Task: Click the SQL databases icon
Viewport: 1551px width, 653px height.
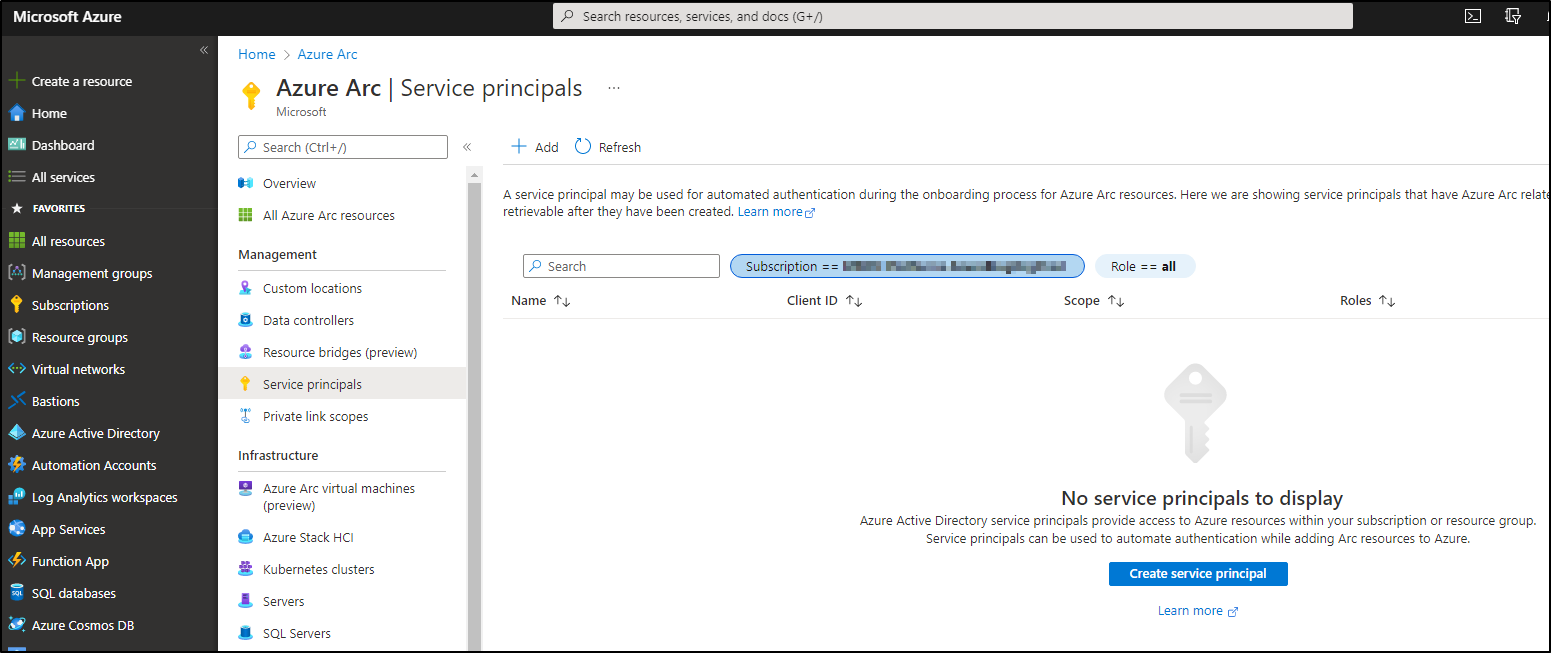Action: coord(16,593)
